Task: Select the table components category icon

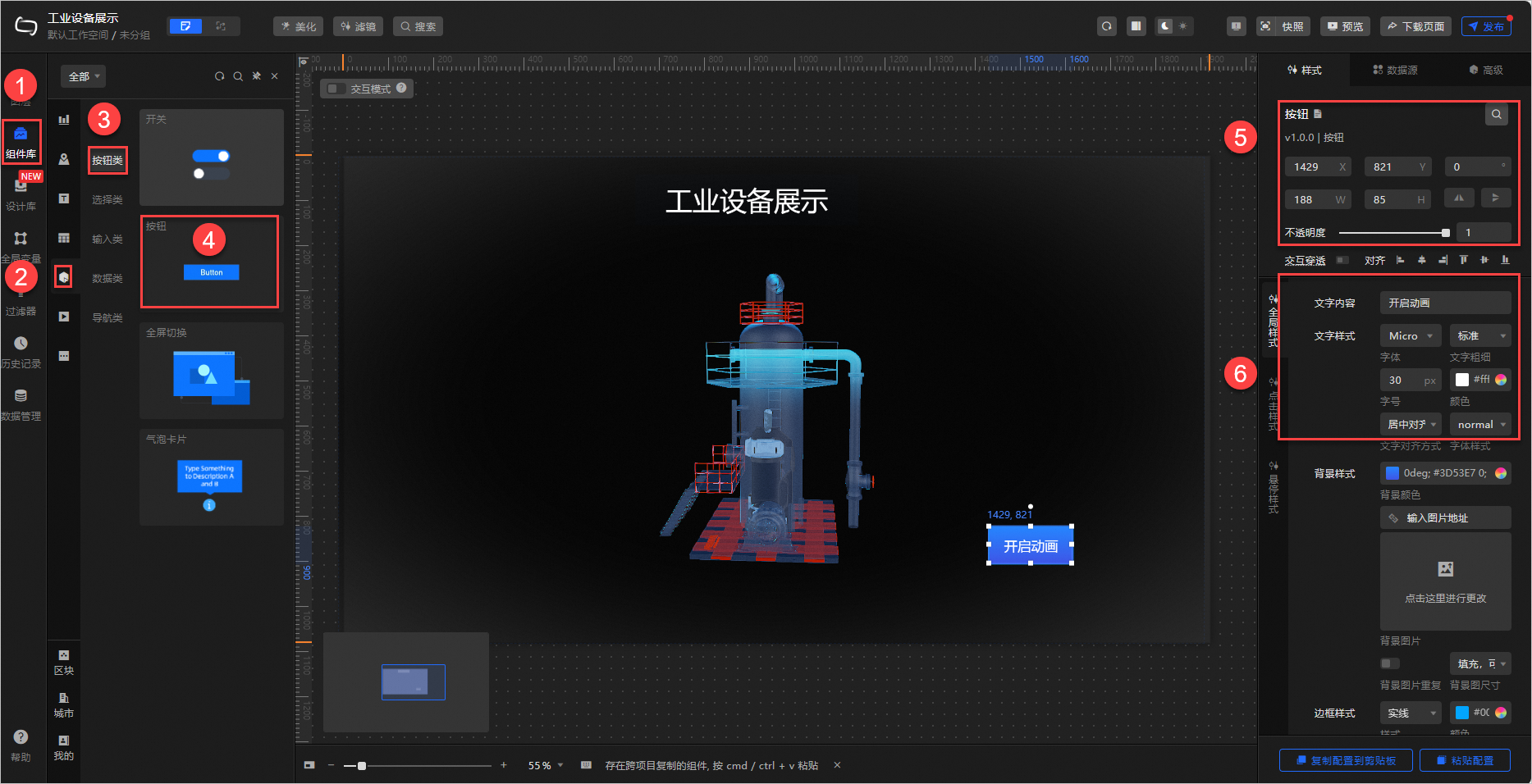Action: click(x=64, y=238)
